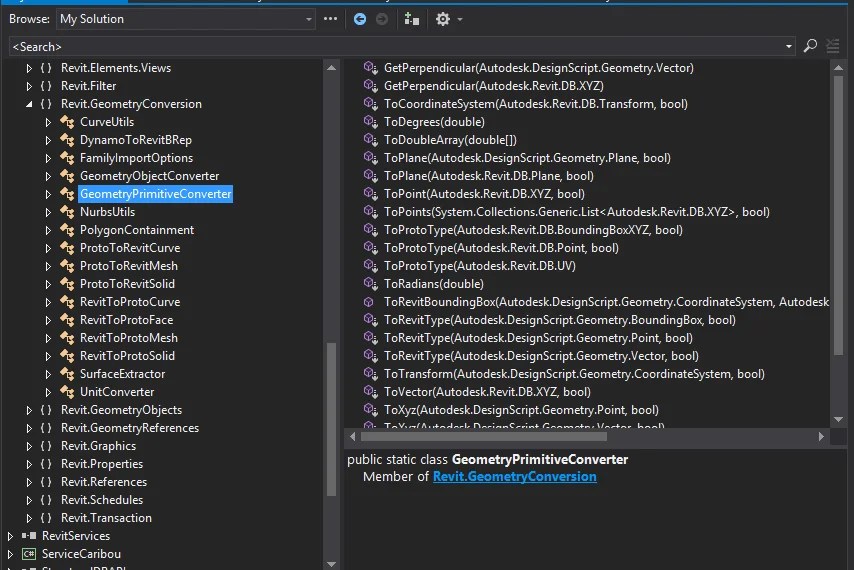The height and width of the screenshot is (570, 854).
Task: Select the ProtoToRevitCurve class
Action: tap(130, 248)
